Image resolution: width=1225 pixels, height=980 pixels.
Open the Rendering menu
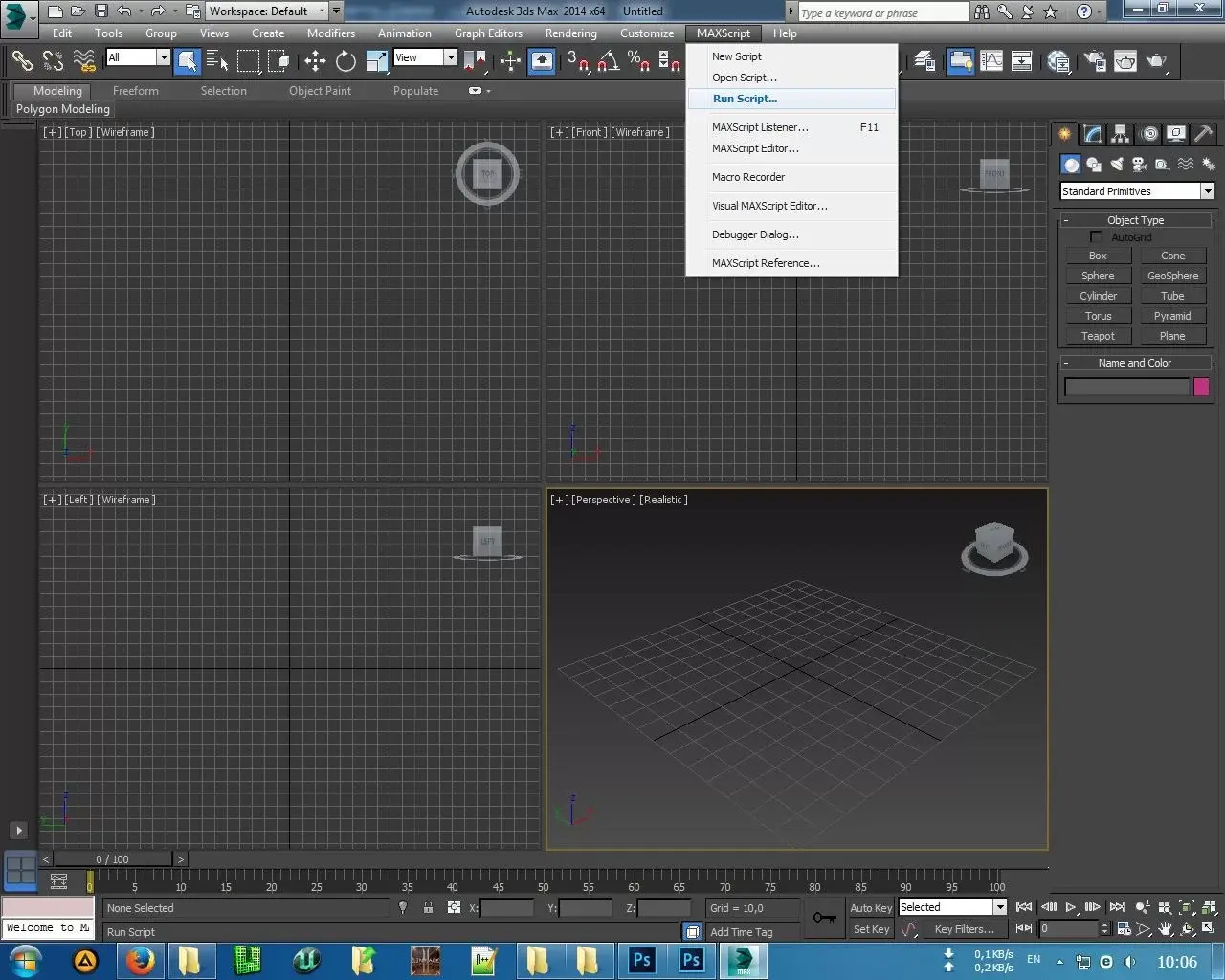[570, 33]
